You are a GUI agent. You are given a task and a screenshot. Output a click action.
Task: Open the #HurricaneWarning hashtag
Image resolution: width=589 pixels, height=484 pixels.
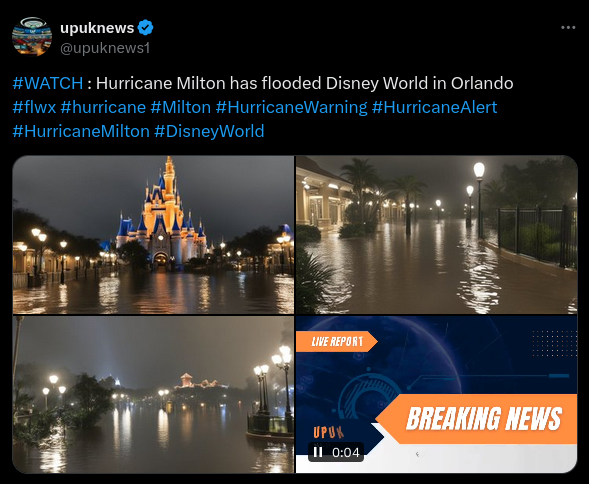291,107
